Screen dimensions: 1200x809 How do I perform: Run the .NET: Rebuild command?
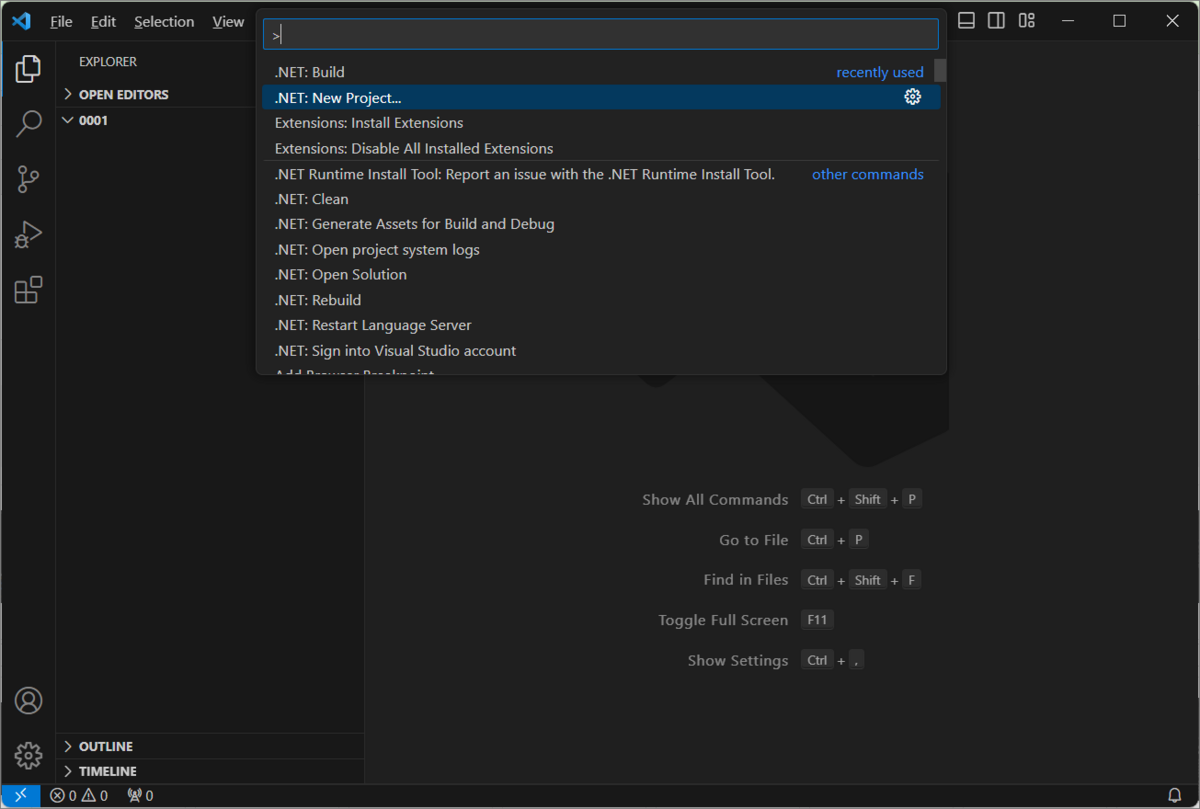click(600, 300)
